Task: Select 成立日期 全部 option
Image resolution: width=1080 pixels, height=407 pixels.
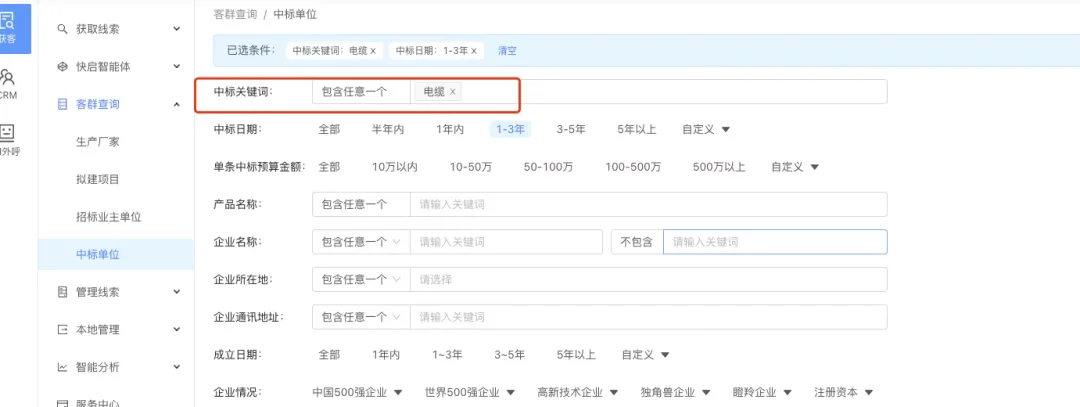Action: pos(329,355)
